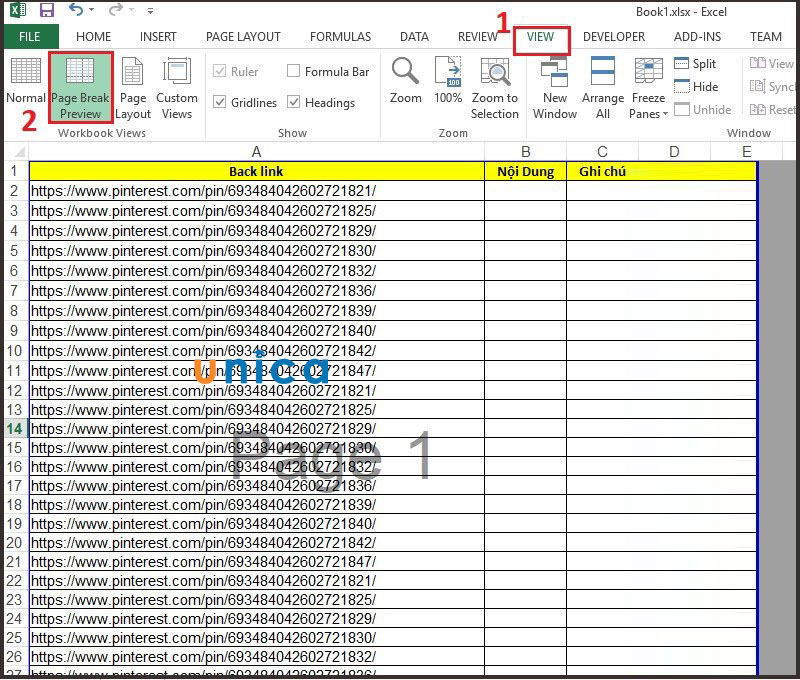800x680 pixels.
Task: Select row 14 header
Action: [14, 429]
